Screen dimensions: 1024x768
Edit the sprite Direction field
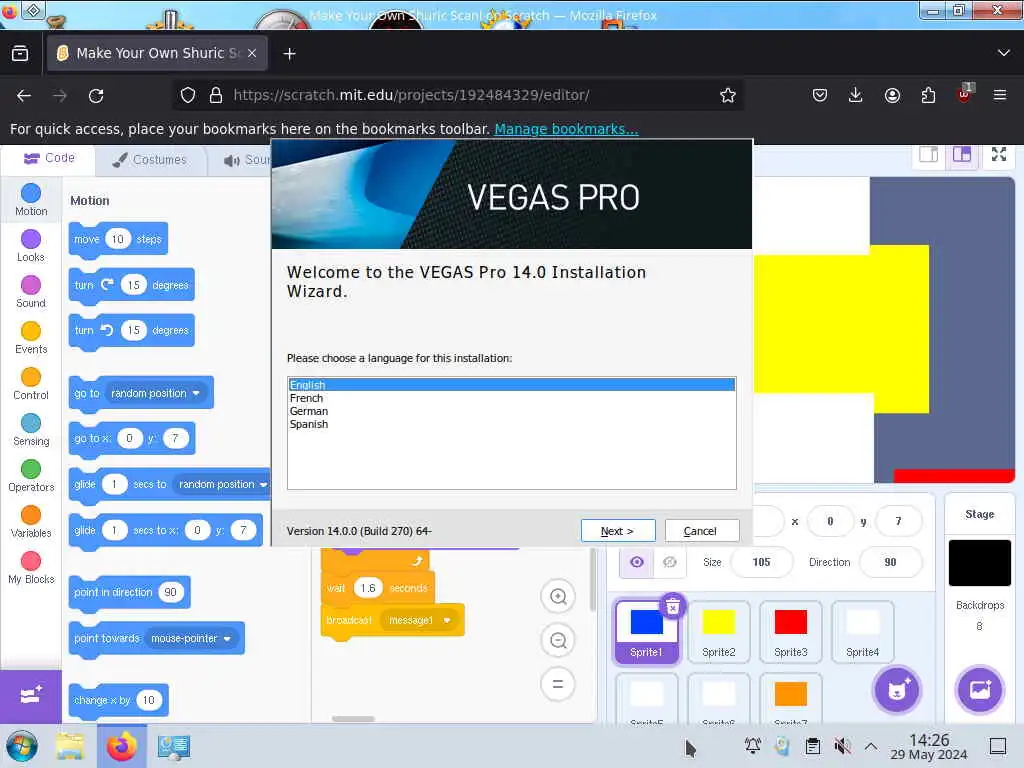coord(891,562)
